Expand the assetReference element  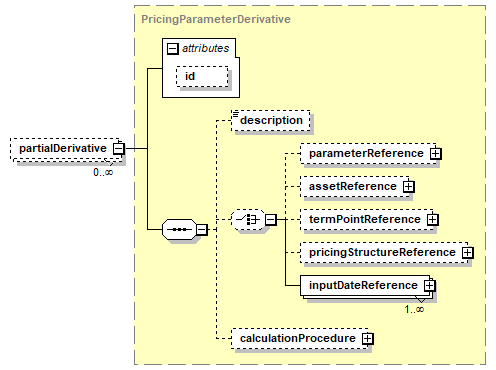coord(408,187)
